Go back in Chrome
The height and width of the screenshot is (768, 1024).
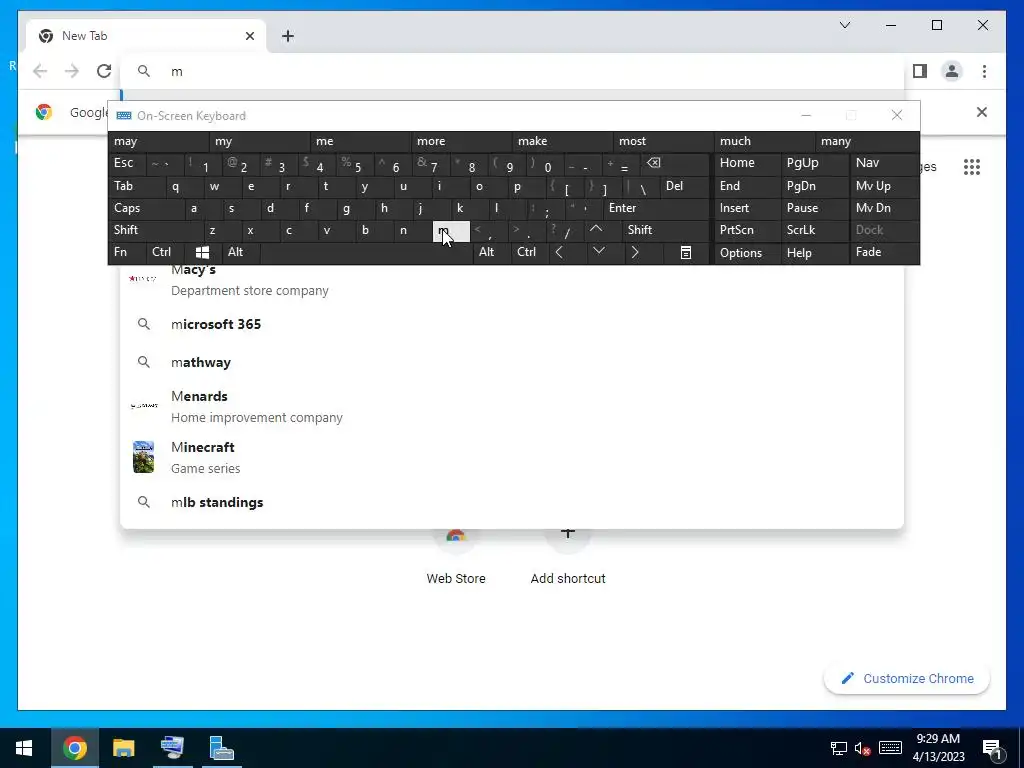[x=40, y=71]
